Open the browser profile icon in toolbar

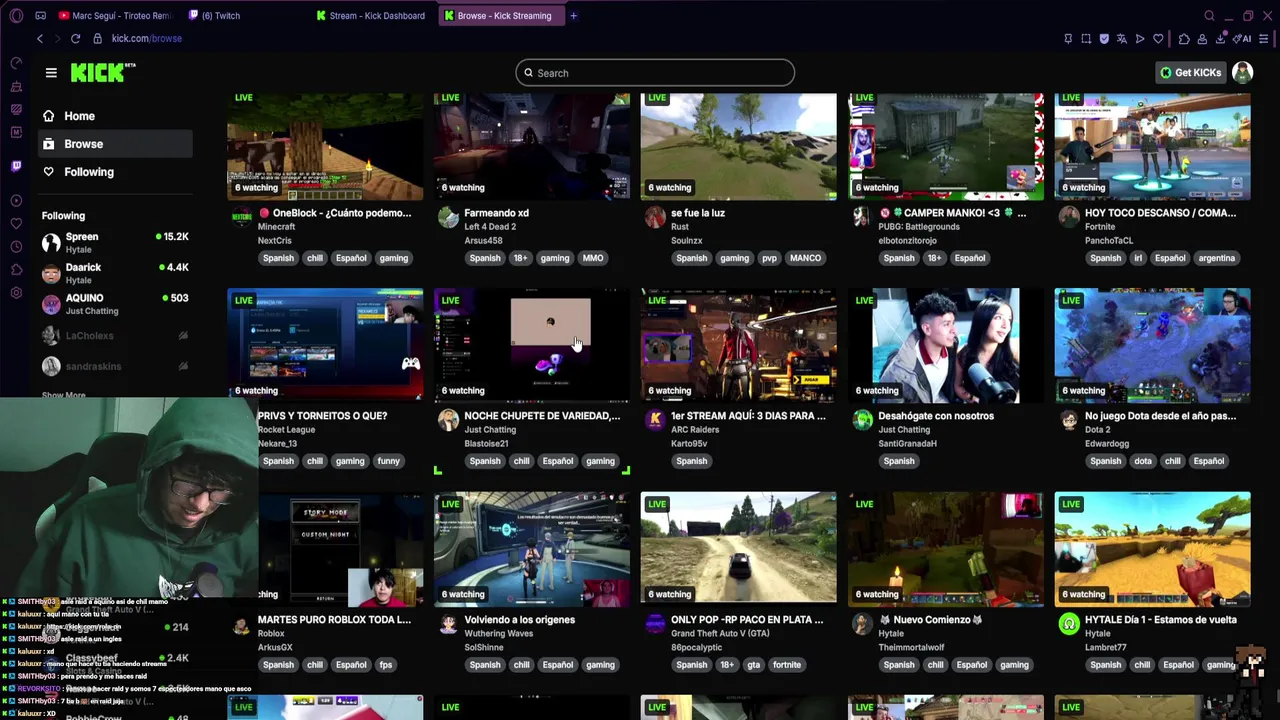(x=1202, y=39)
